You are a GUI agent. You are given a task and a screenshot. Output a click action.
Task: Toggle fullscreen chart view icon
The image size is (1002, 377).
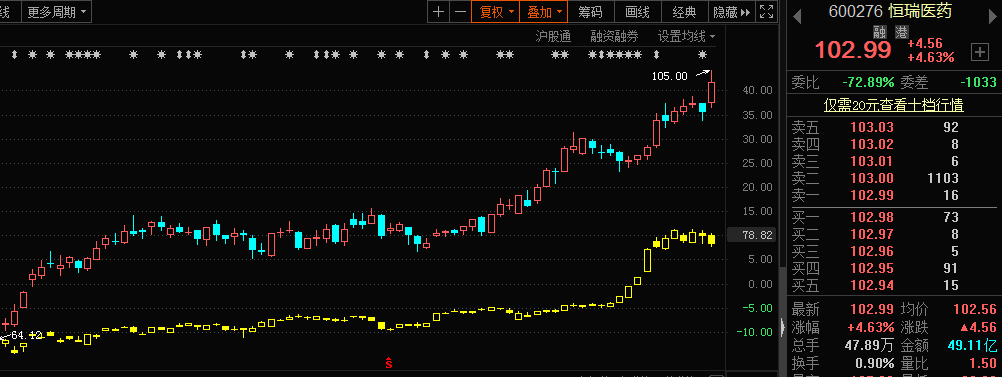coord(766,12)
